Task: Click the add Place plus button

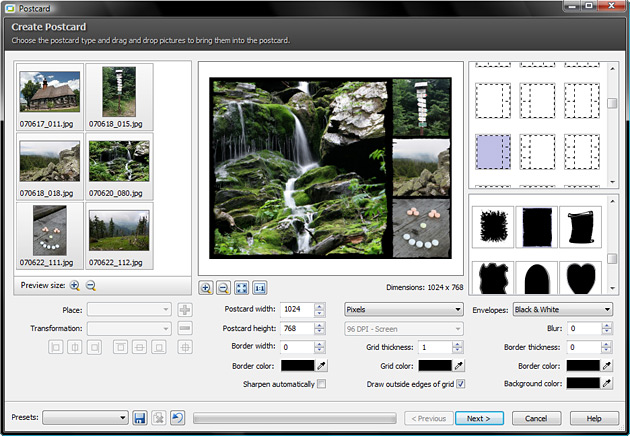Action: click(185, 310)
